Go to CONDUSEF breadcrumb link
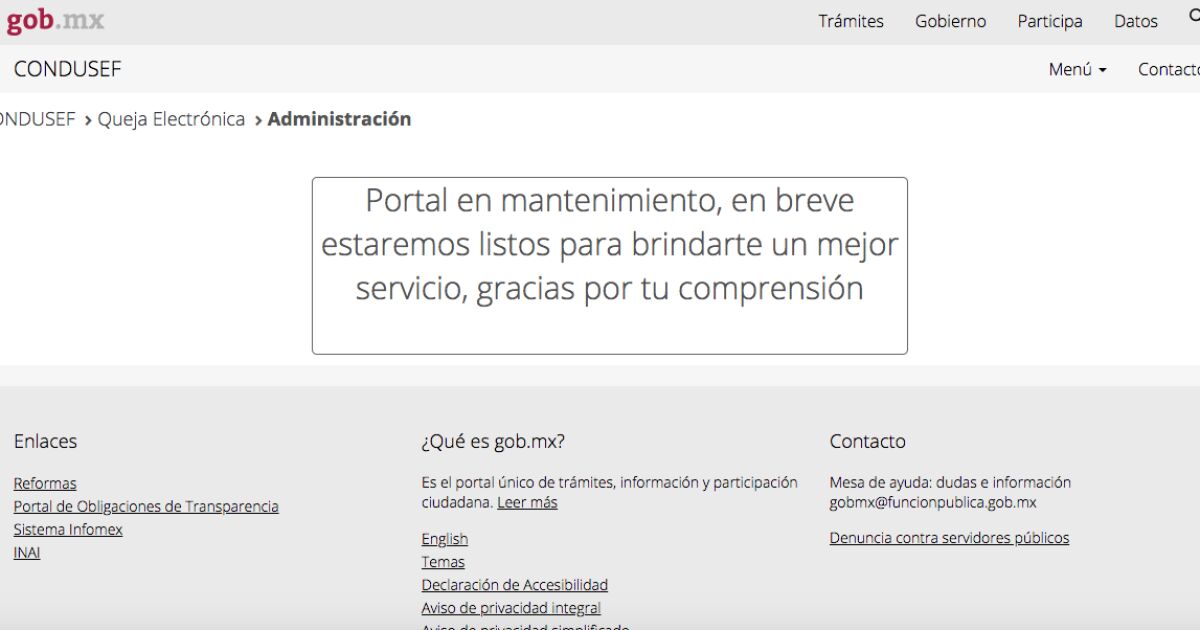The width and height of the screenshot is (1200, 630). pyautogui.click(x=37, y=119)
